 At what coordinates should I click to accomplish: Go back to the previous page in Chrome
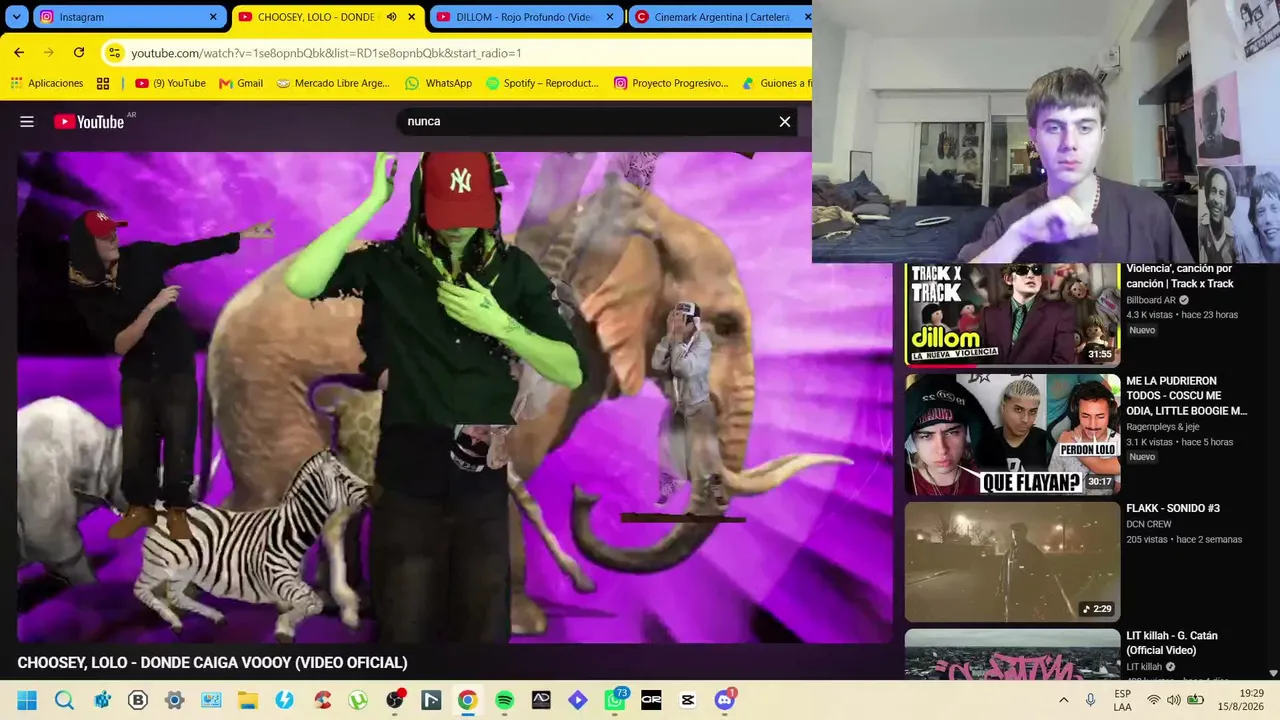tap(19, 53)
